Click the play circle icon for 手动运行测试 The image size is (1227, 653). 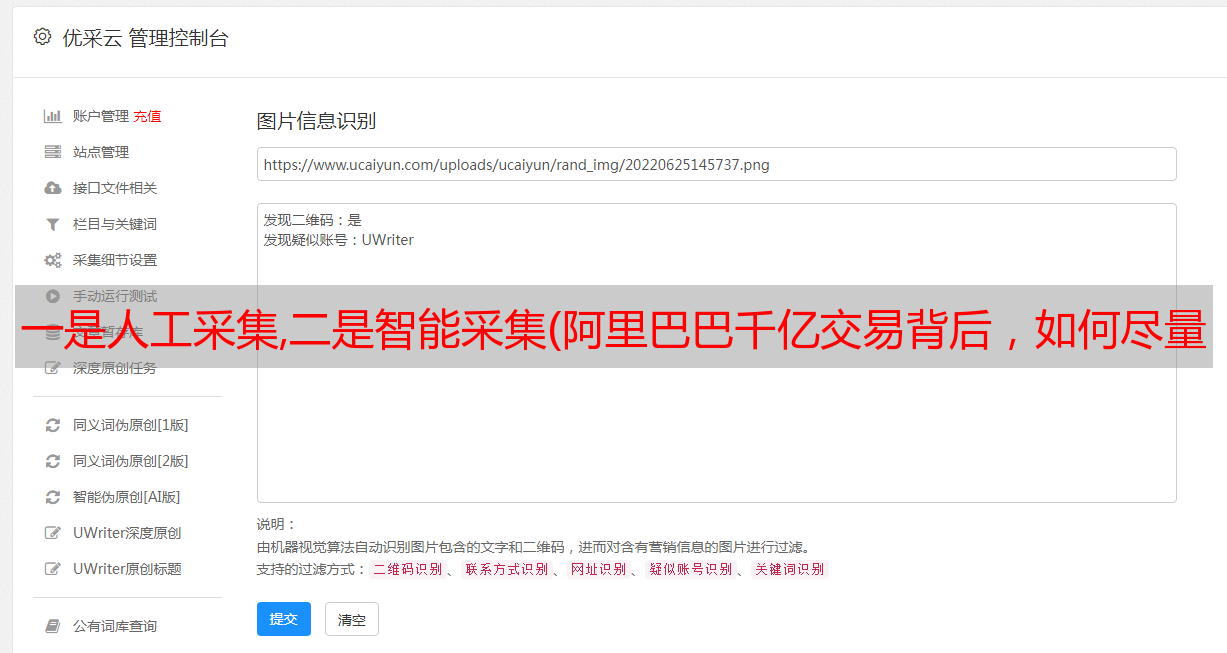point(53,296)
